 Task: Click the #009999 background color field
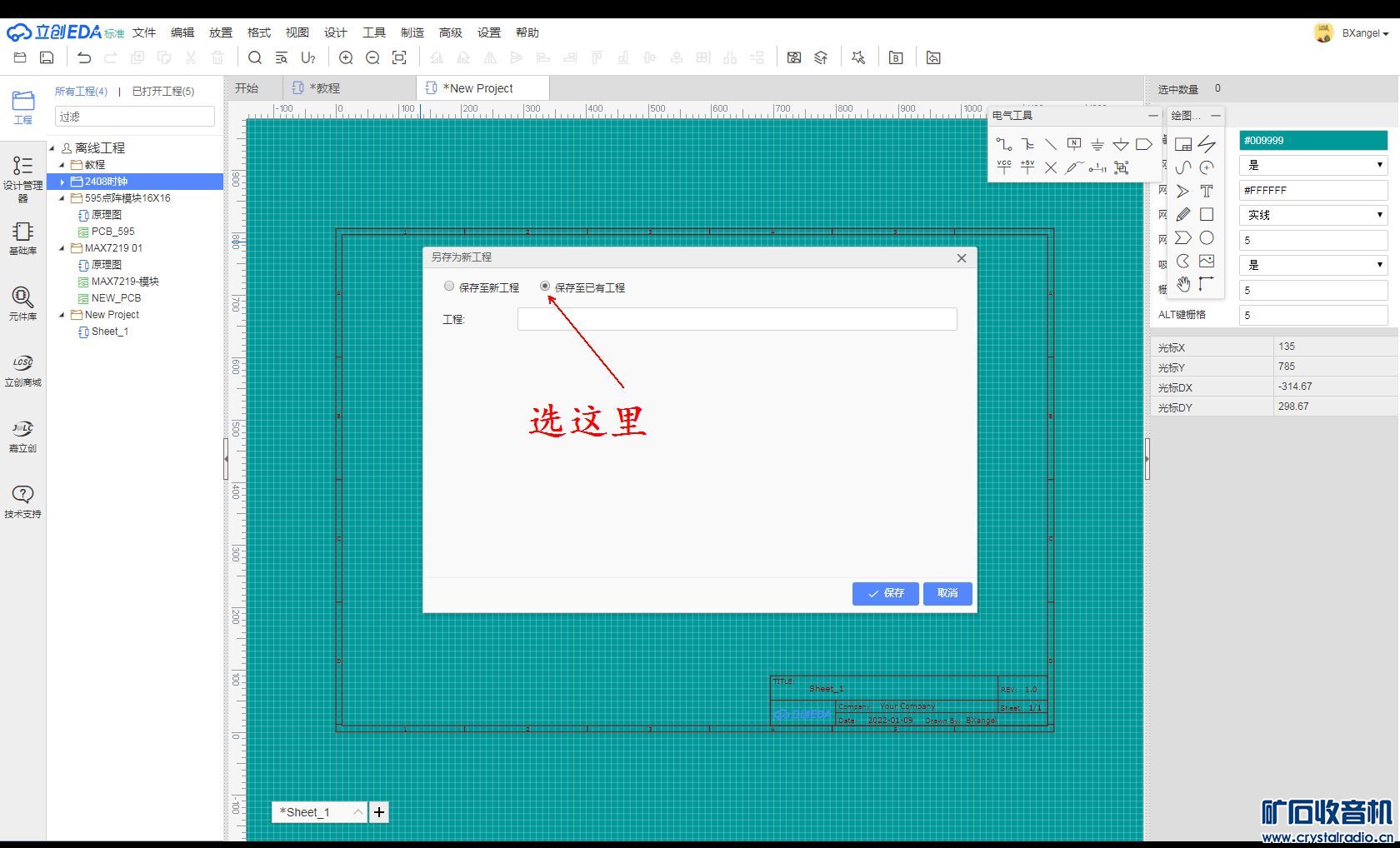tap(1312, 141)
